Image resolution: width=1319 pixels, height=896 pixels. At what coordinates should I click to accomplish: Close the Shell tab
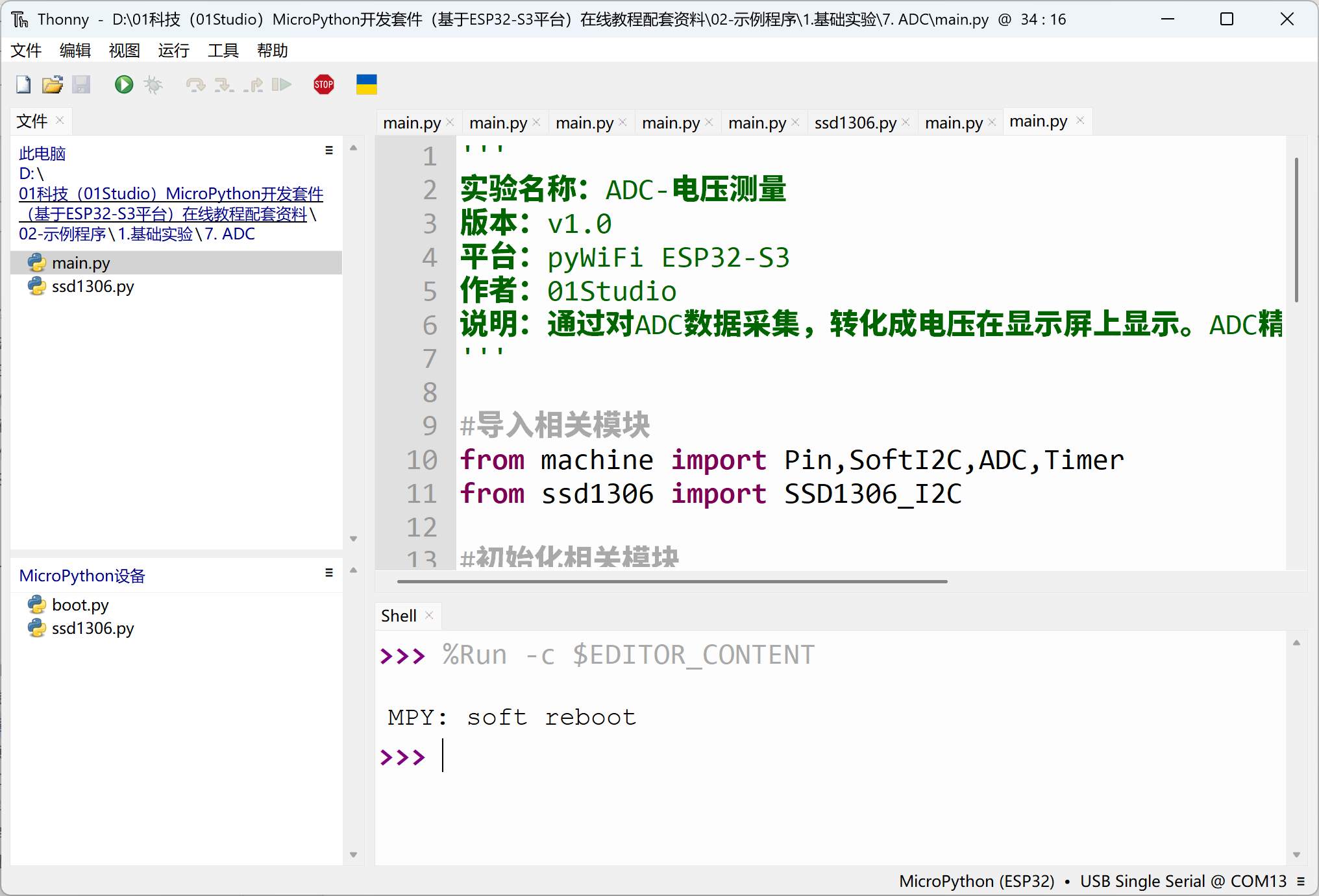pos(429,615)
